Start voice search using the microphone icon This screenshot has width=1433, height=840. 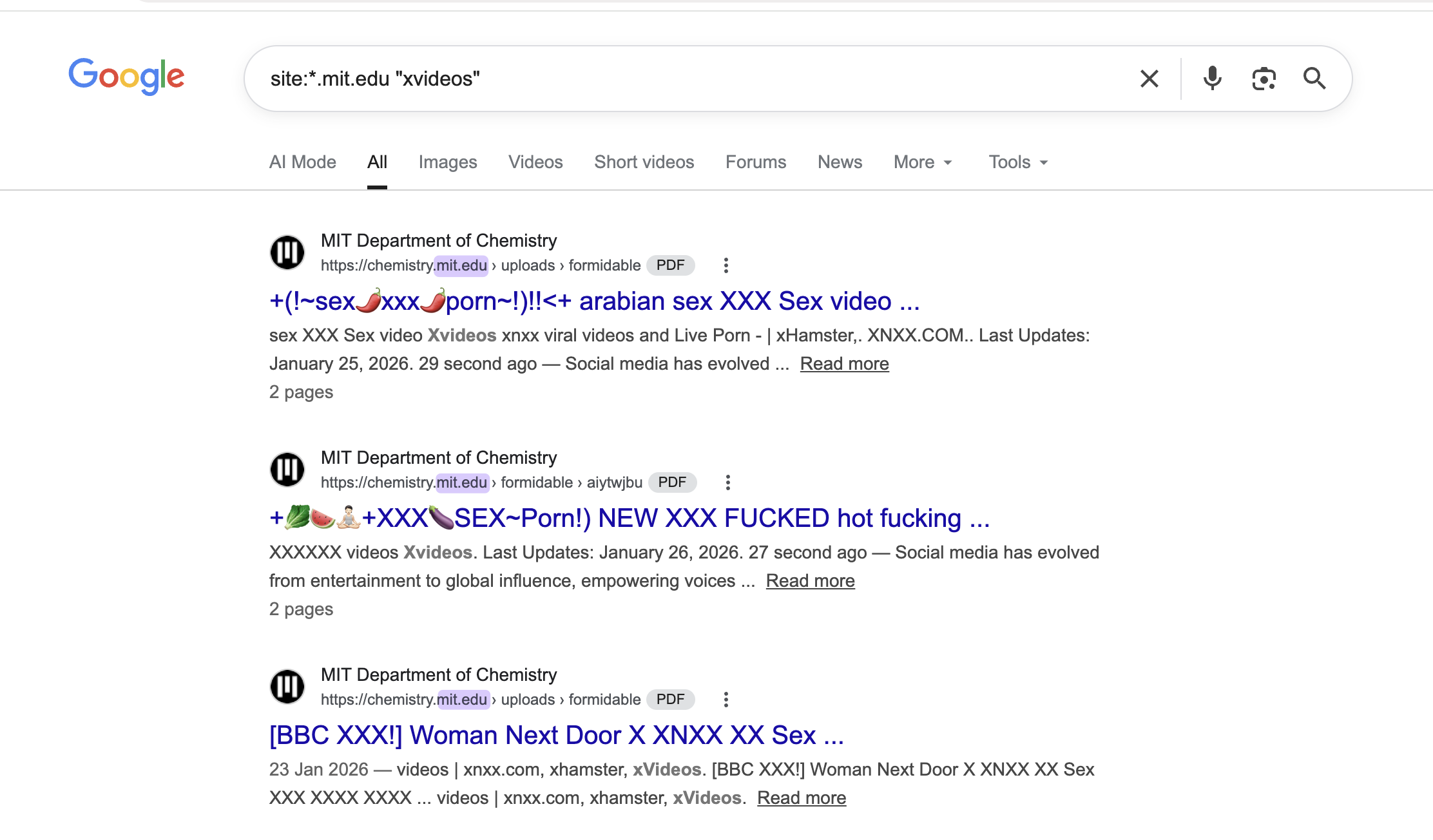[x=1212, y=78]
